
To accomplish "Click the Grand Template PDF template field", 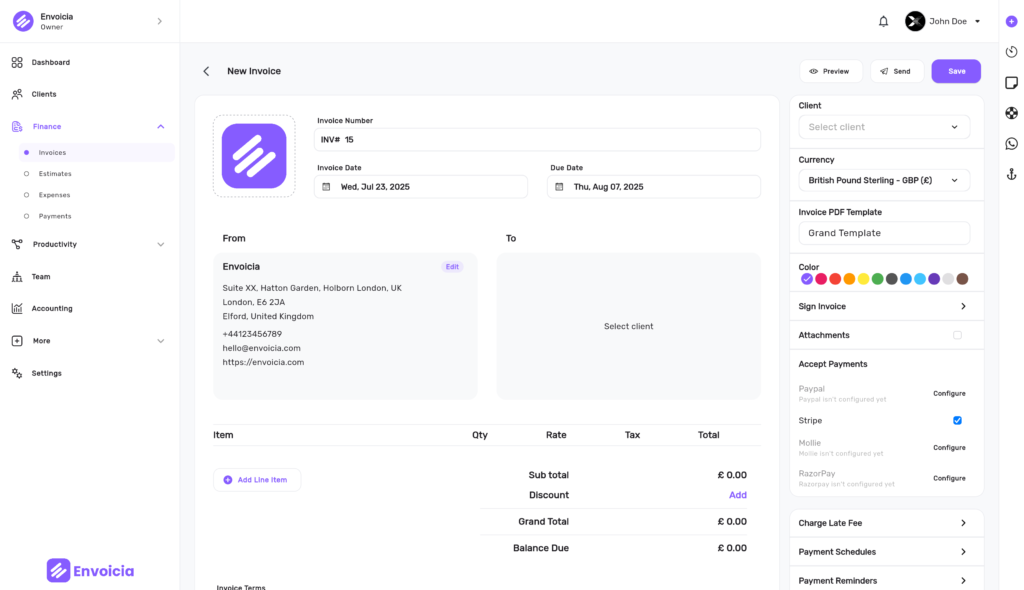I will tap(884, 233).
